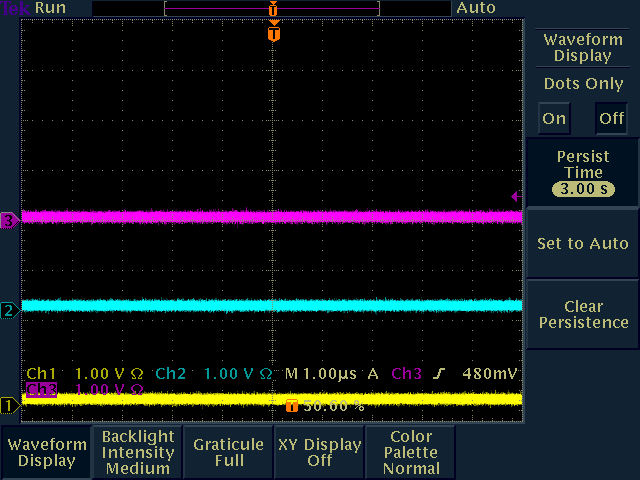Screen dimensions: 640x480
Task: Click the Tek Run acquisition status indicator
Action: click(34, 8)
